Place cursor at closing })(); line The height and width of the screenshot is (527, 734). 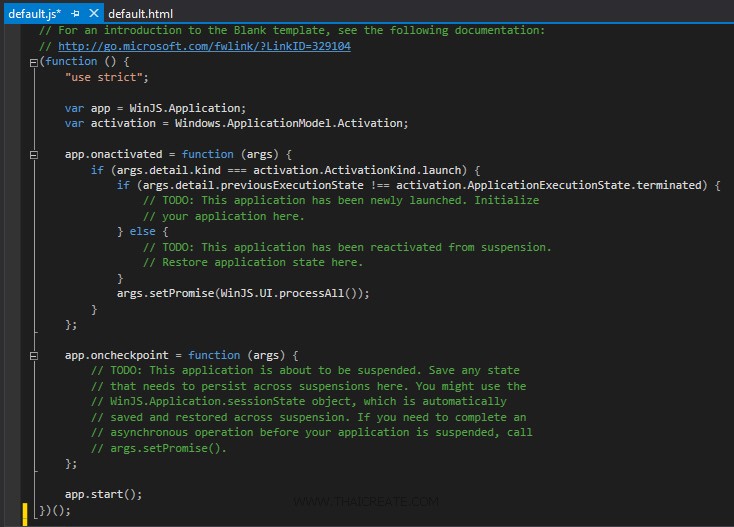(56, 510)
